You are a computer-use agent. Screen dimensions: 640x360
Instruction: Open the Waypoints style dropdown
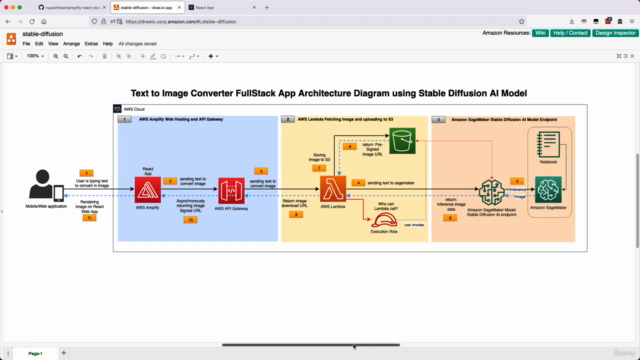[194, 56]
